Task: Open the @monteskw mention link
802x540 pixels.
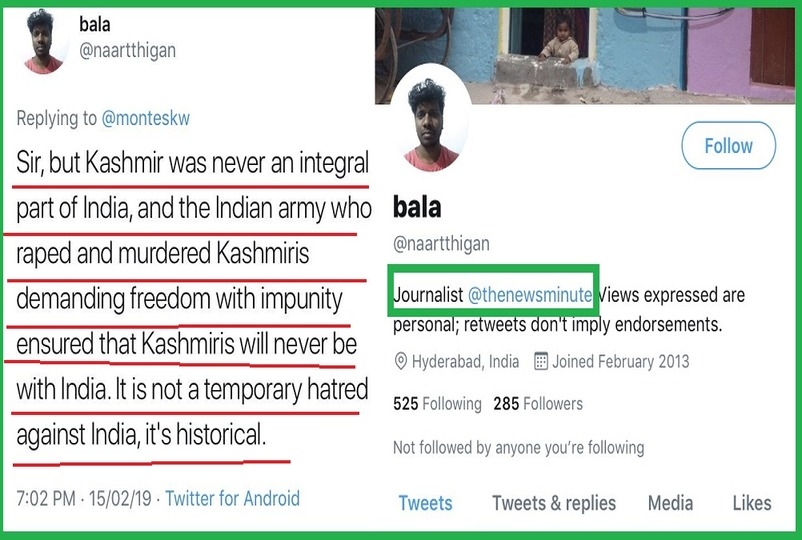Action: point(146,119)
